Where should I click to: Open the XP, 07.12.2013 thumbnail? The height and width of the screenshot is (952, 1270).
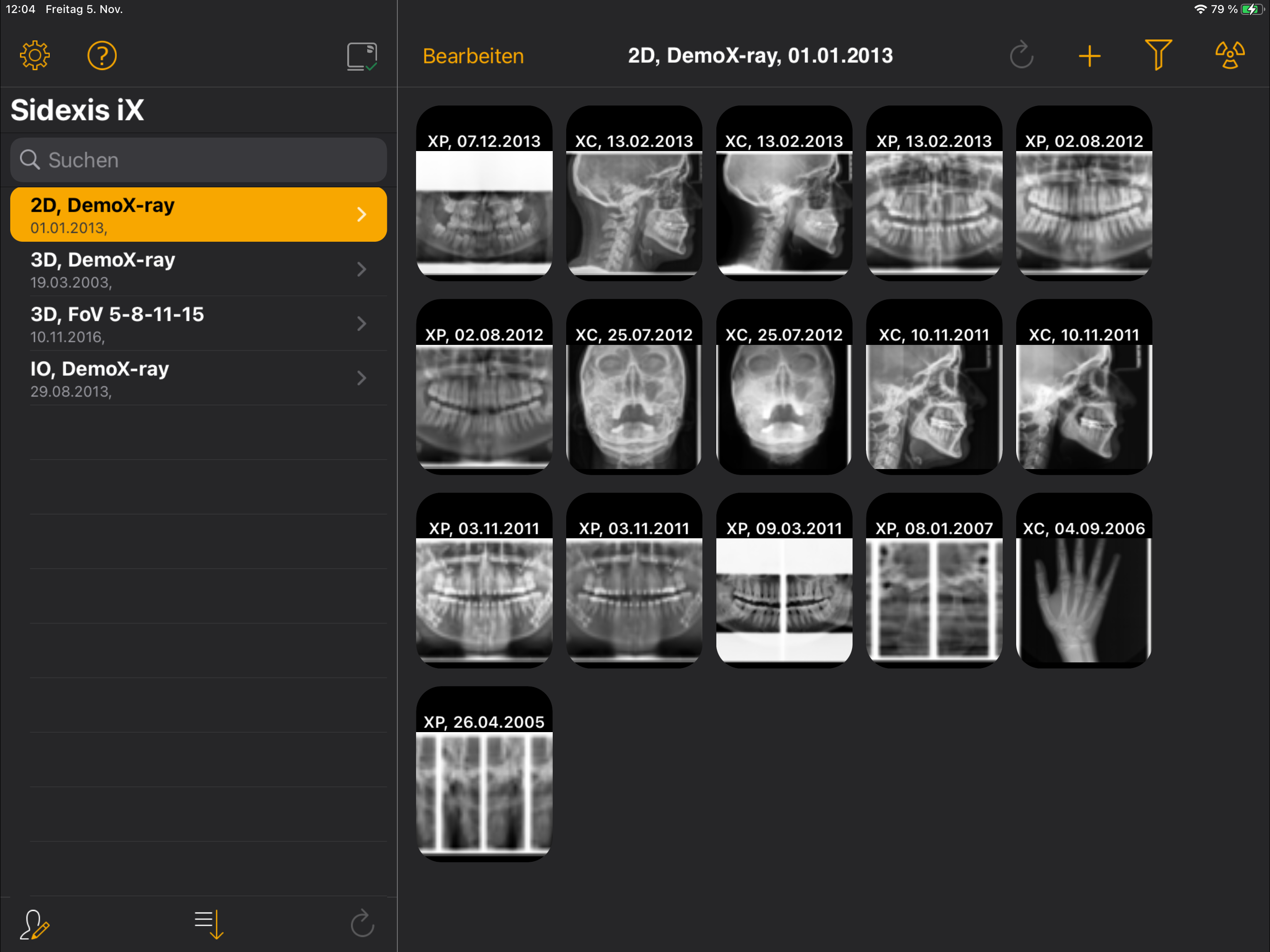pos(484,193)
